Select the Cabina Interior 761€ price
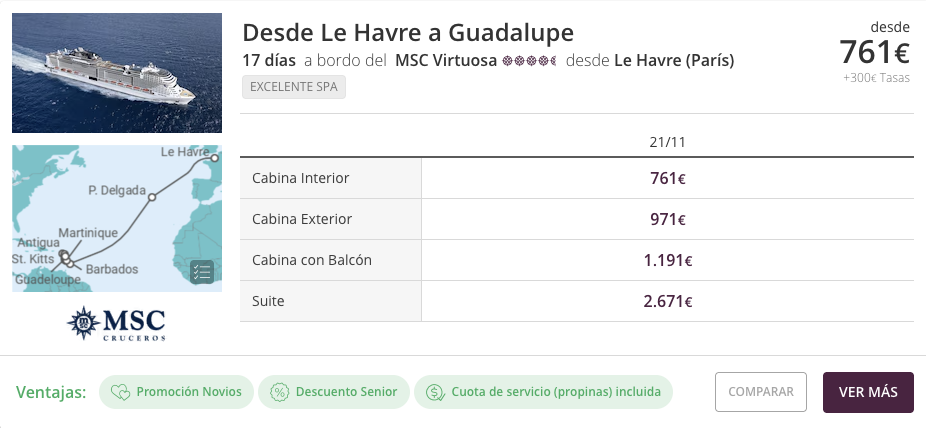The image size is (926, 428). [x=667, y=178]
